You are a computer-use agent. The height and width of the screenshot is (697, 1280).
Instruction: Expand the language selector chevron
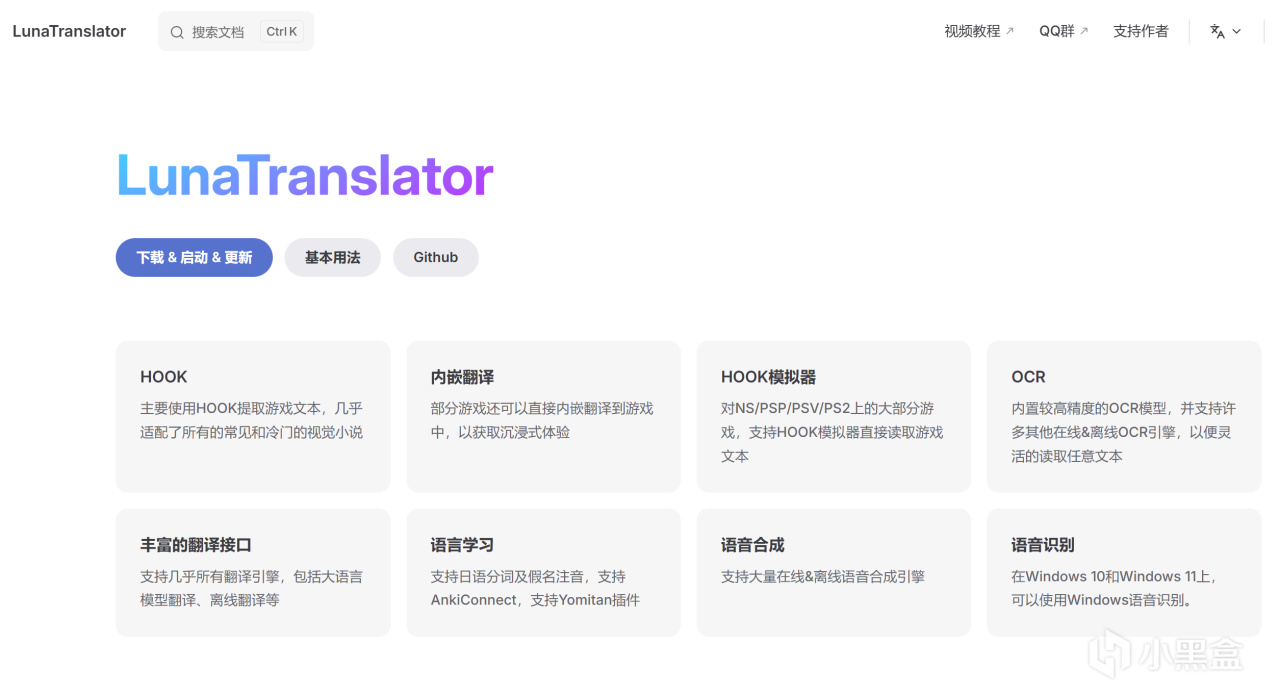[1237, 31]
